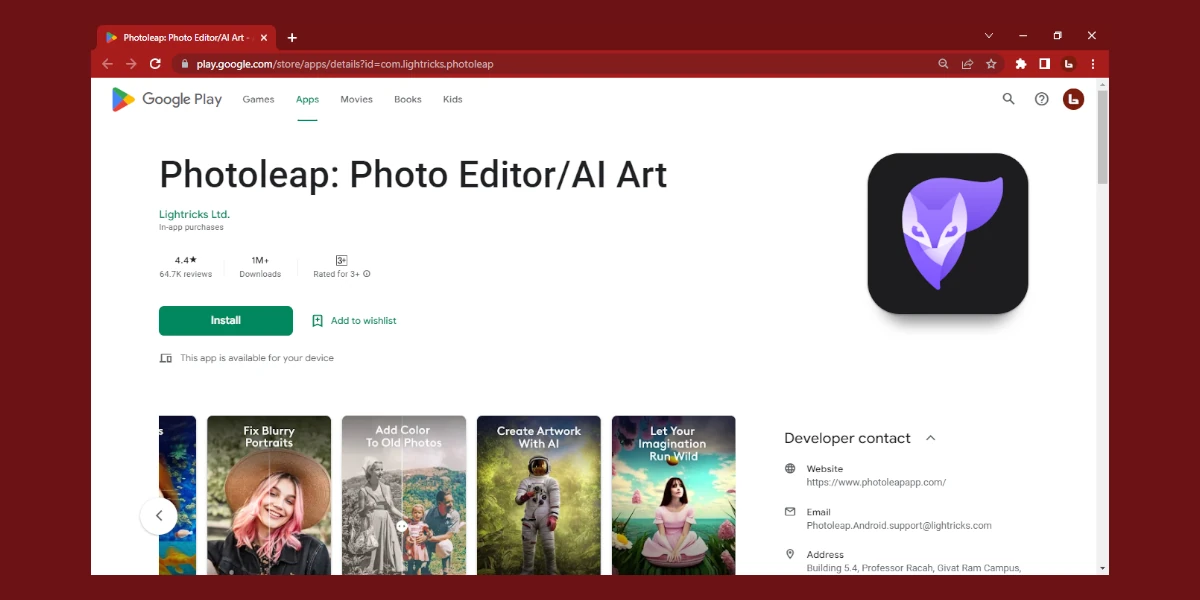Switch to the Movies tab

356,99
